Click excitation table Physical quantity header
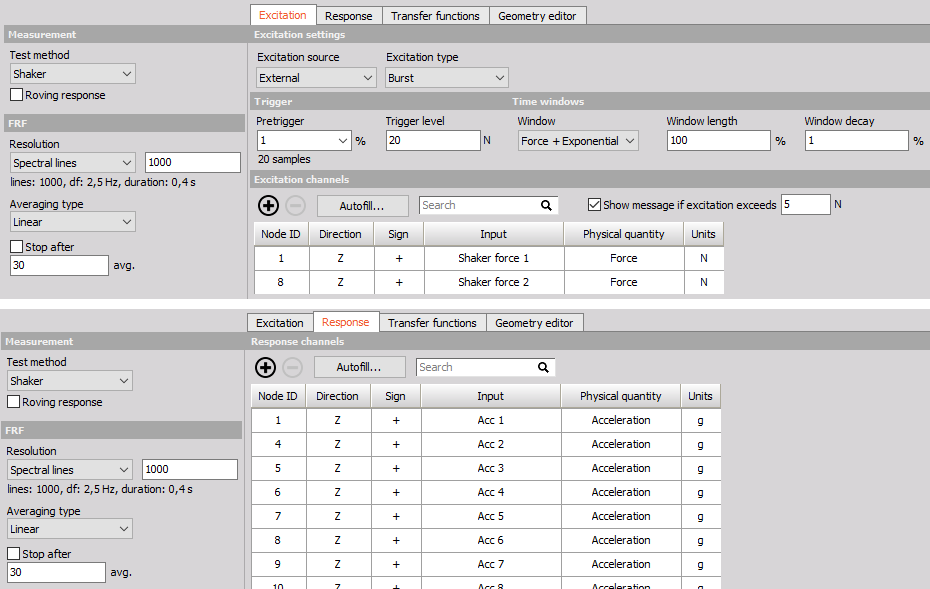Screen dimensions: 930x589 click(x=623, y=234)
